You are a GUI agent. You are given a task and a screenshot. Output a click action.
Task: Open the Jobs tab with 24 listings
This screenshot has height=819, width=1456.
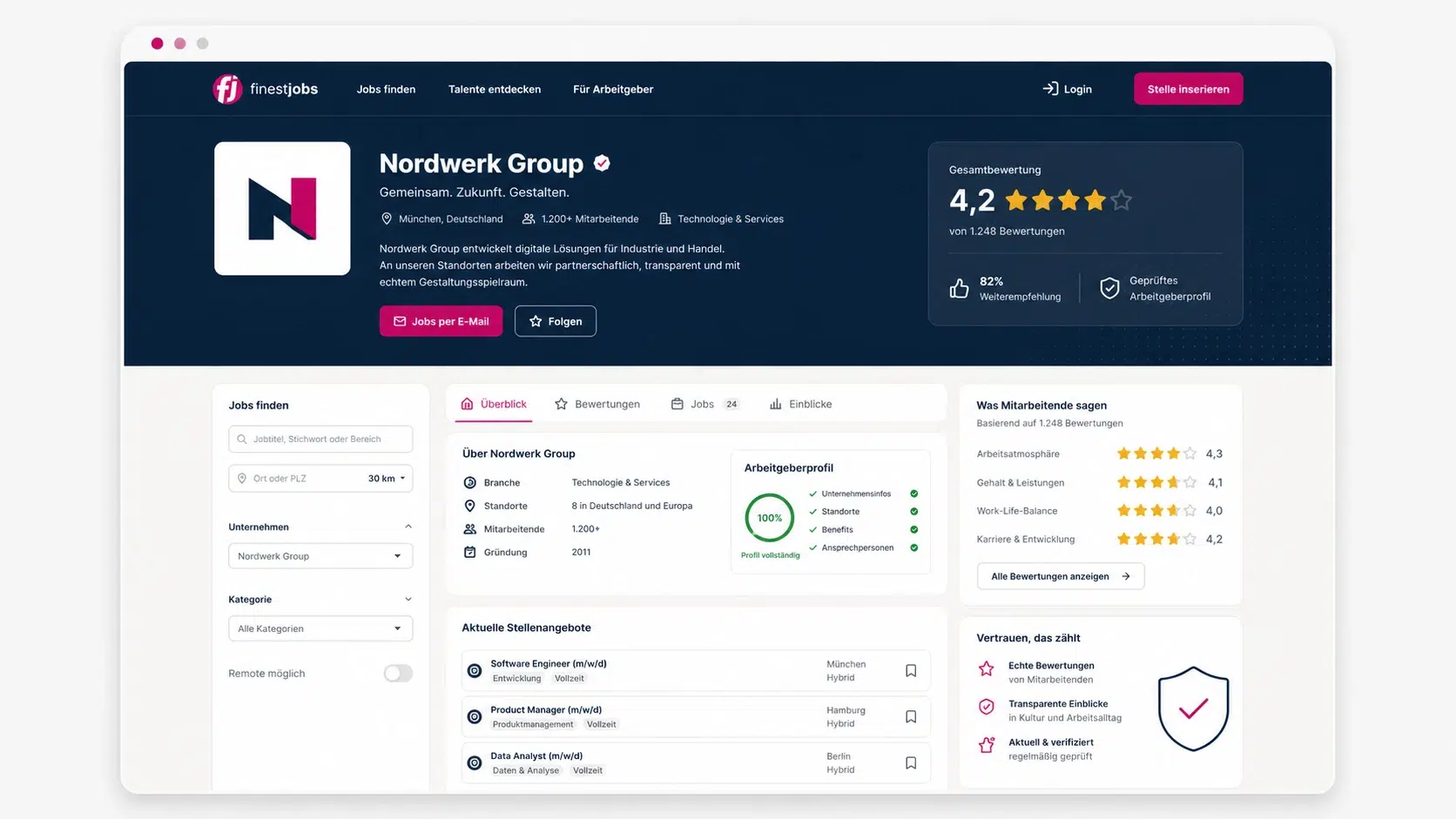pyautogui.click(x=705, y=404)
